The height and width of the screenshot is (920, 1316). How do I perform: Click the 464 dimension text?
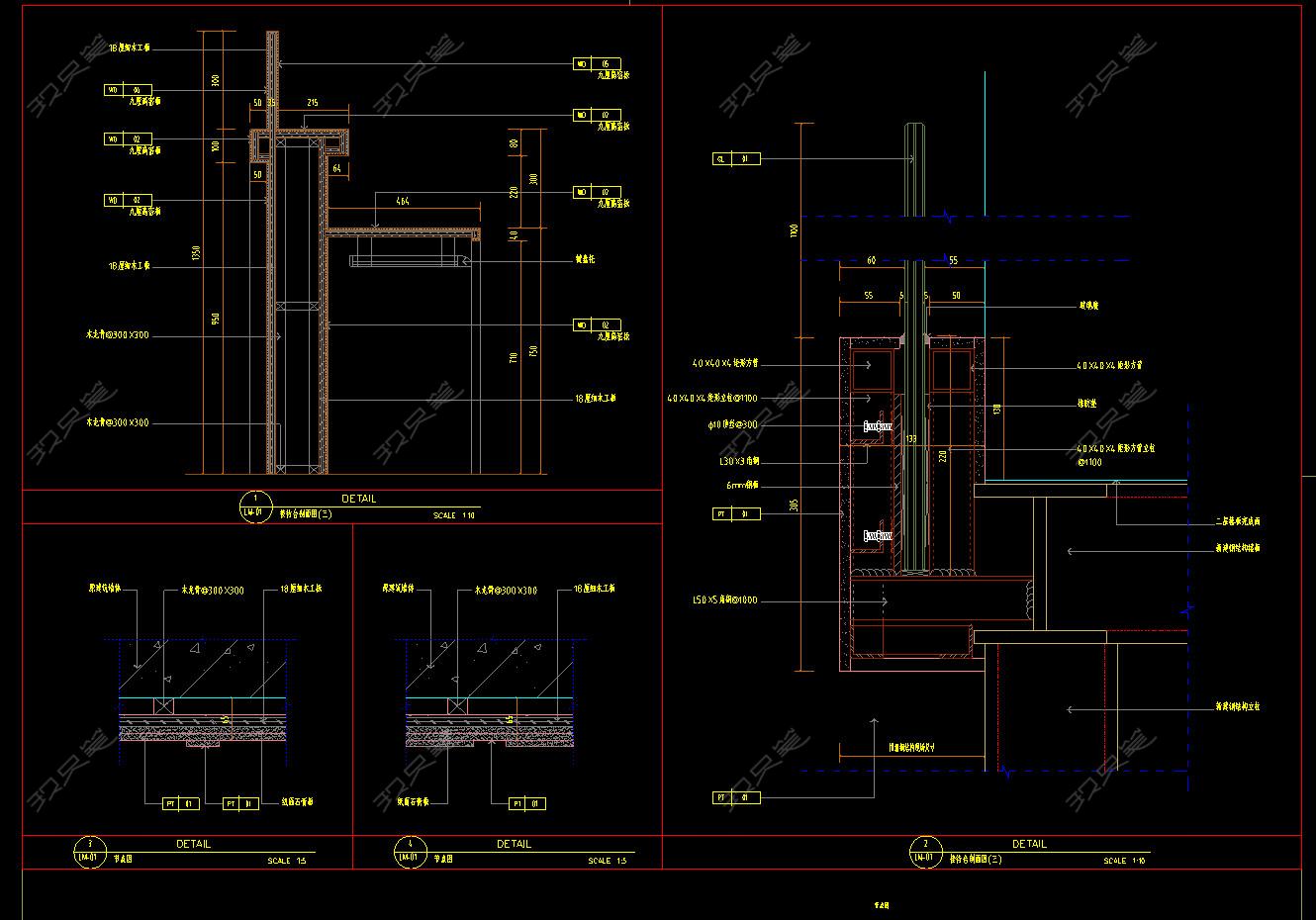[402, 202]
